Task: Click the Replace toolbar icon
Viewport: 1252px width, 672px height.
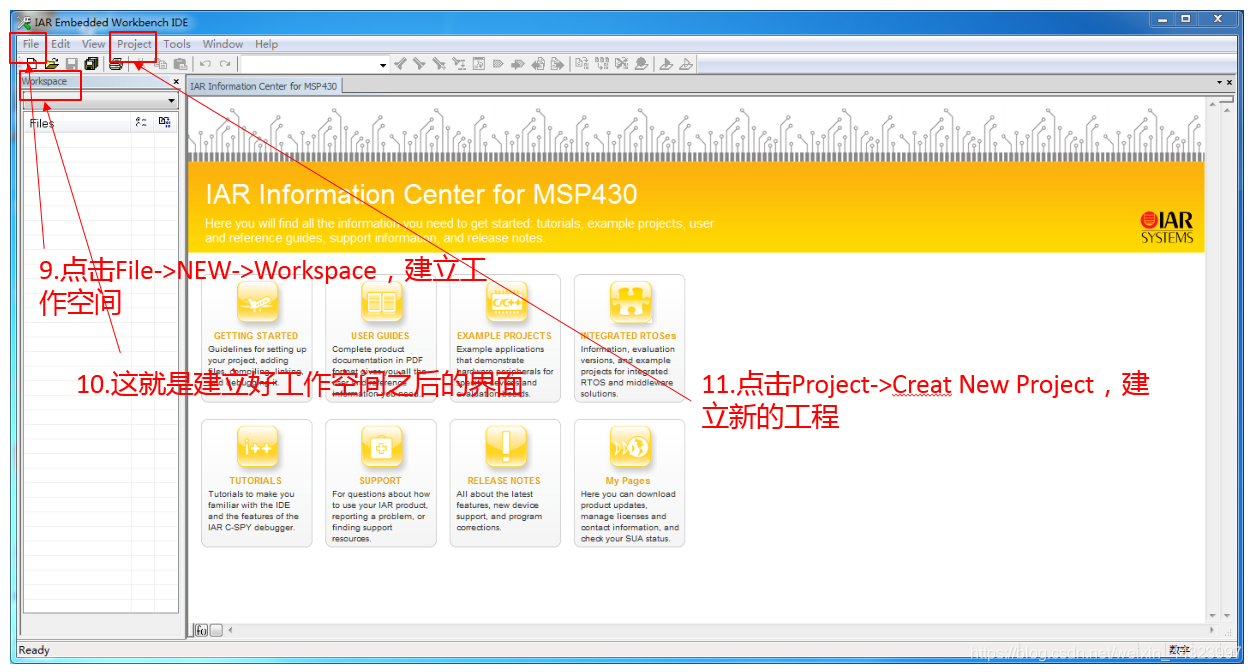Action: [459, 64]
